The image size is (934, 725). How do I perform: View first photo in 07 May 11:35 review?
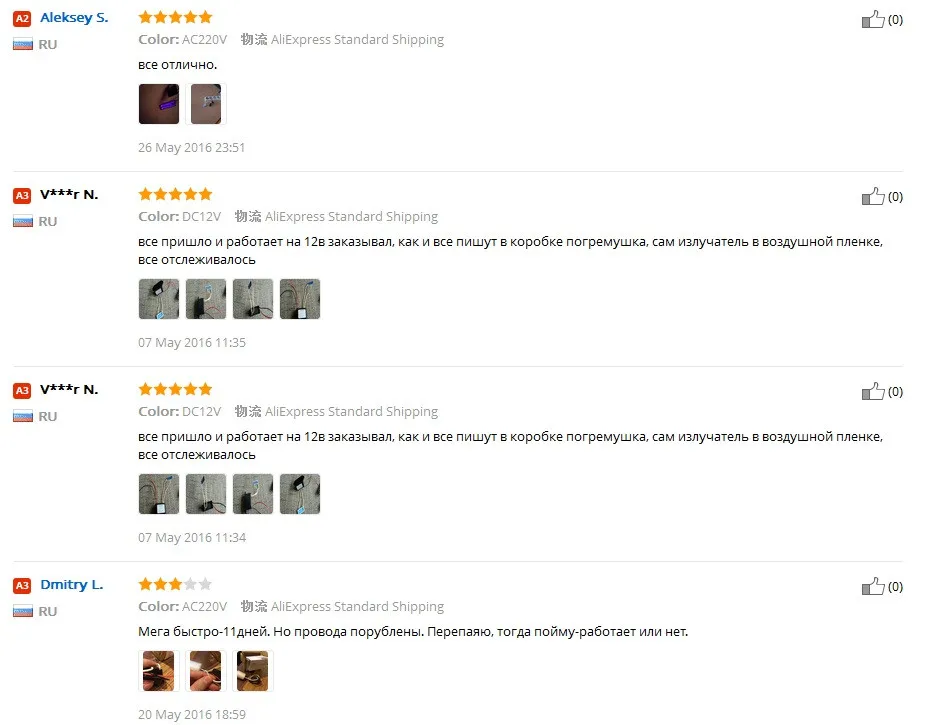pyautogui.click(x=158, y=298)
